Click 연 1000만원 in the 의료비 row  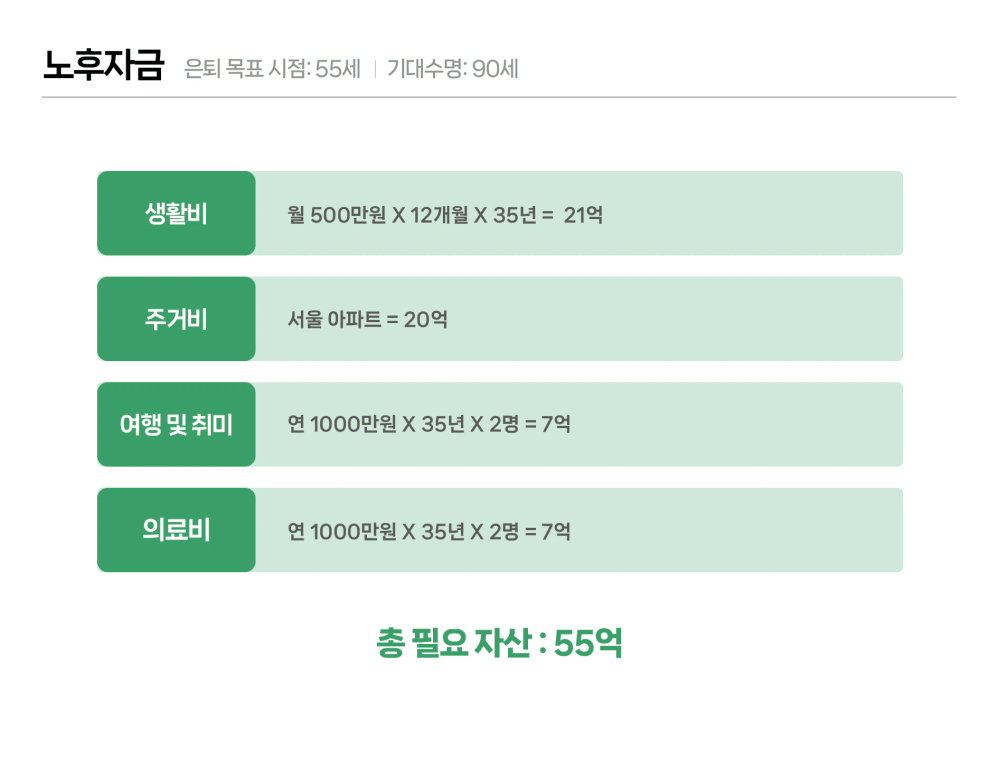[x=341, y=531]
